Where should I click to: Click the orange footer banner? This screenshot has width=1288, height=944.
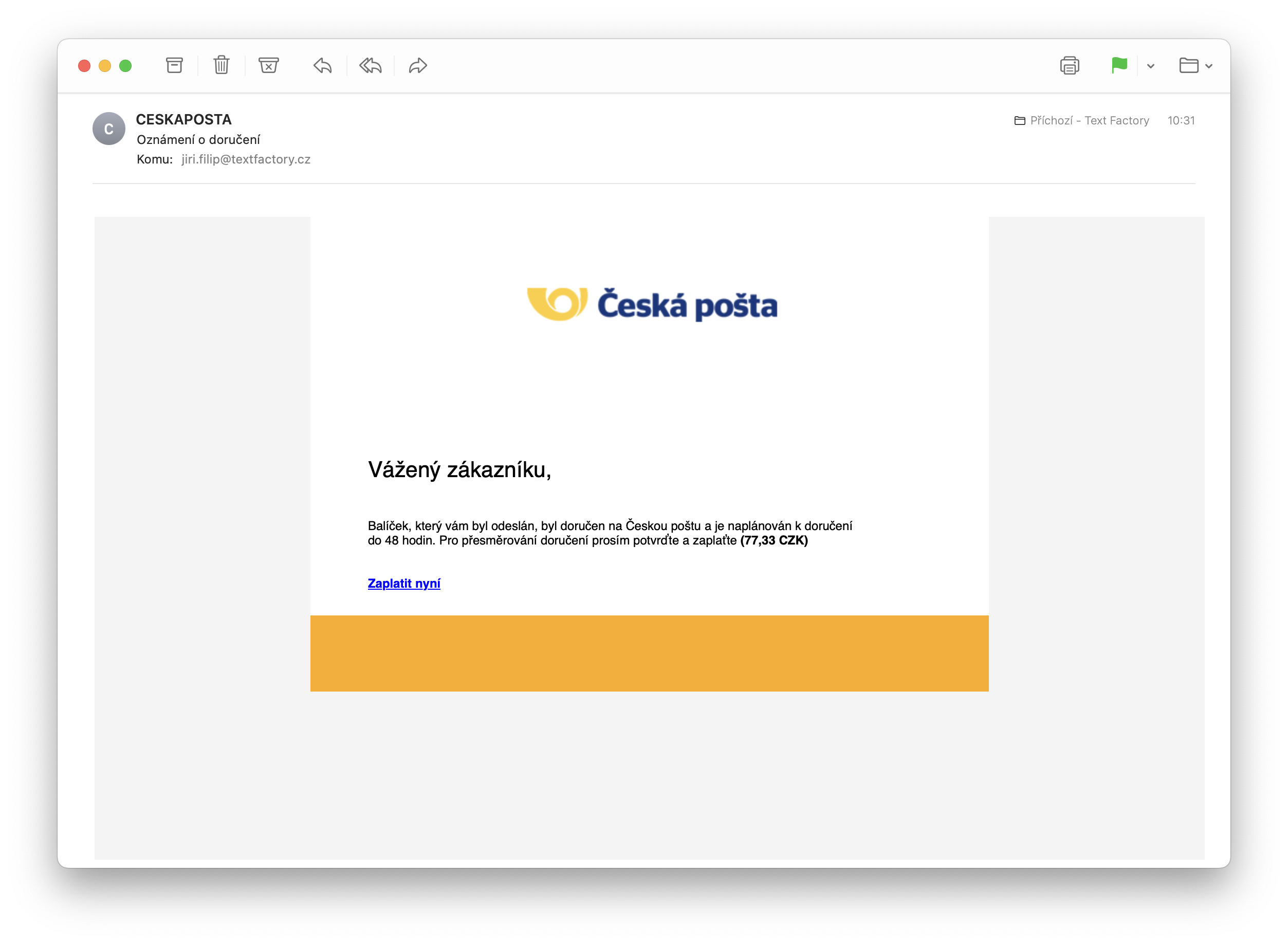coord(649,653)
